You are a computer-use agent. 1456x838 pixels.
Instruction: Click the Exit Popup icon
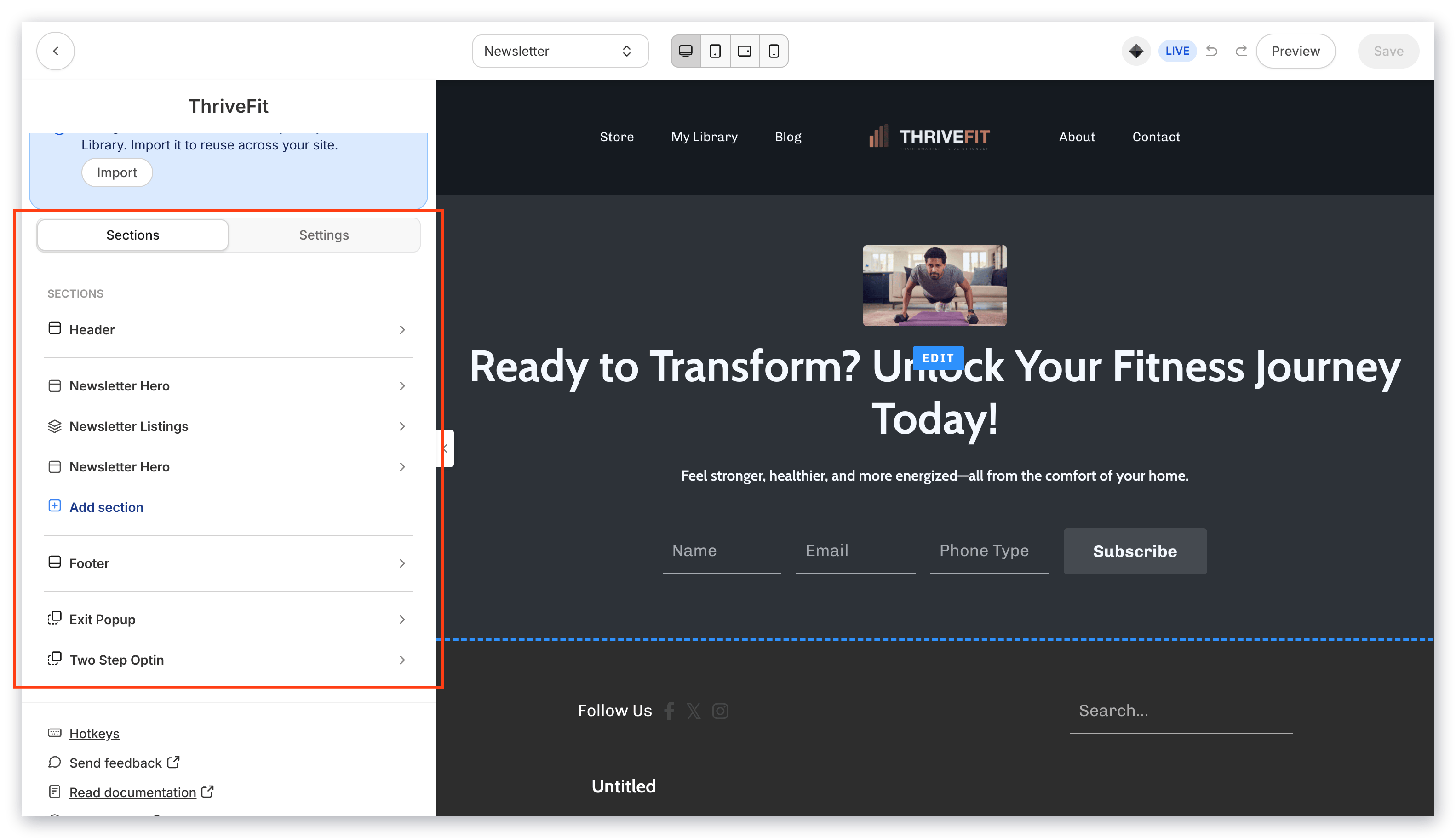point(55,618)
